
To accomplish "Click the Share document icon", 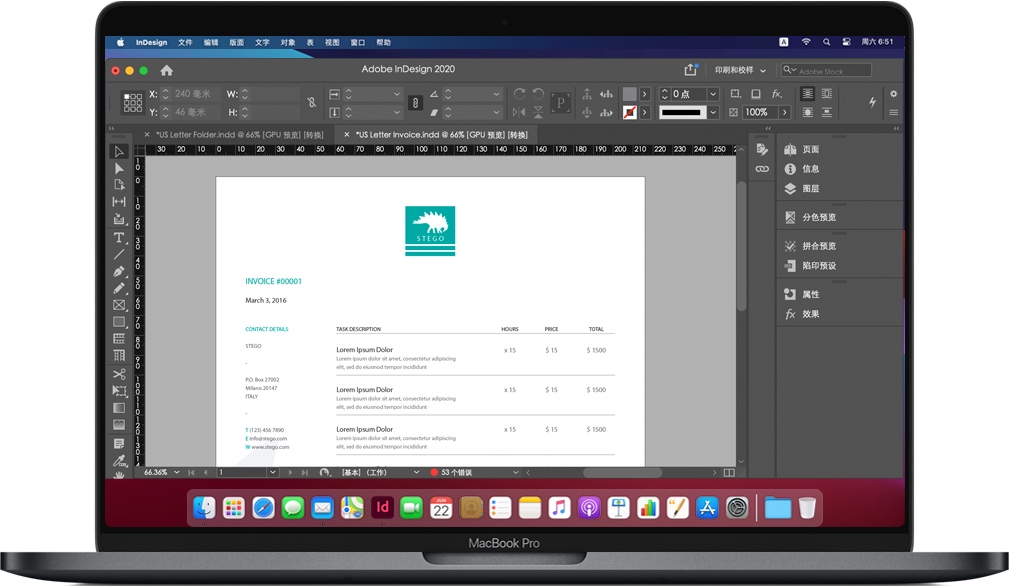I will coord(690,70).
